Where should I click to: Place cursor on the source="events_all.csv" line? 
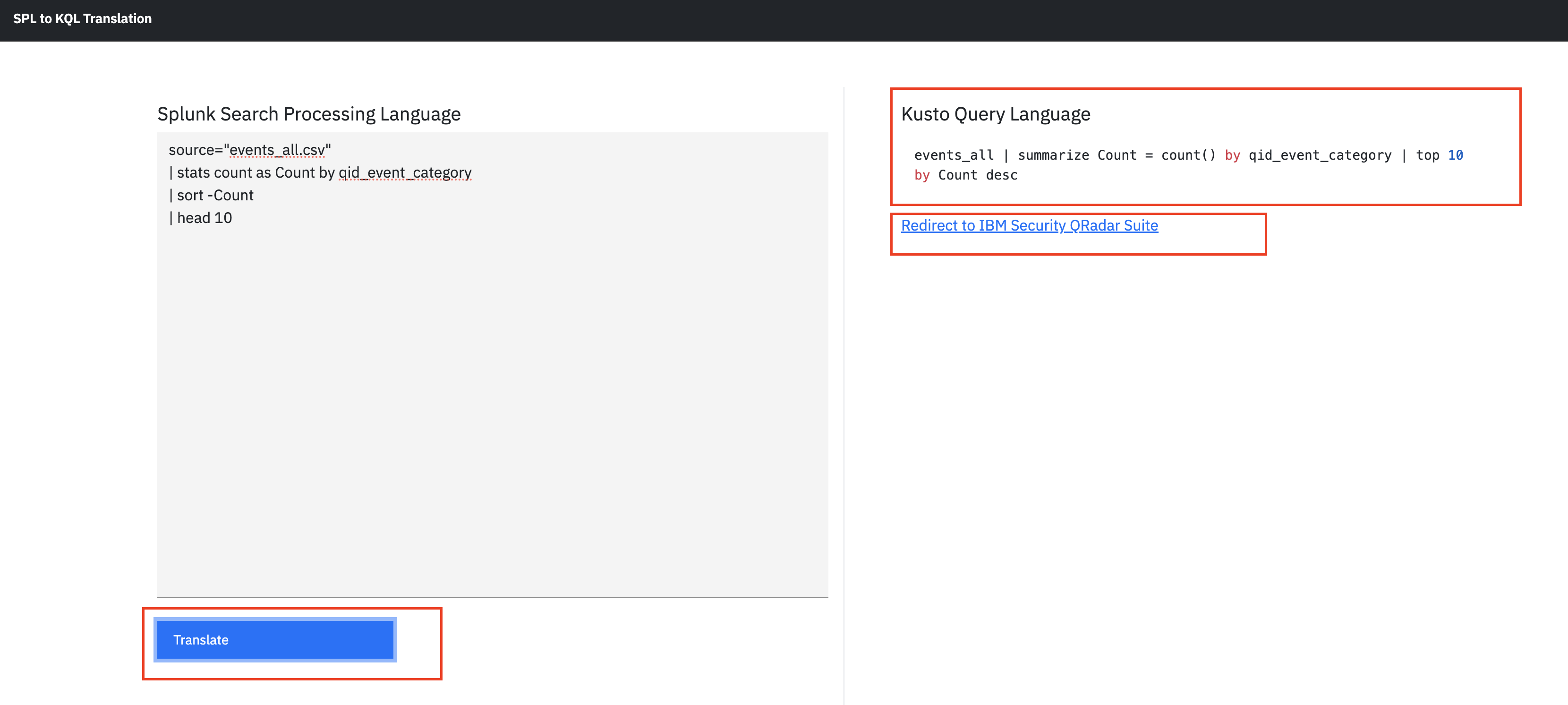click(x=249, y=150)
